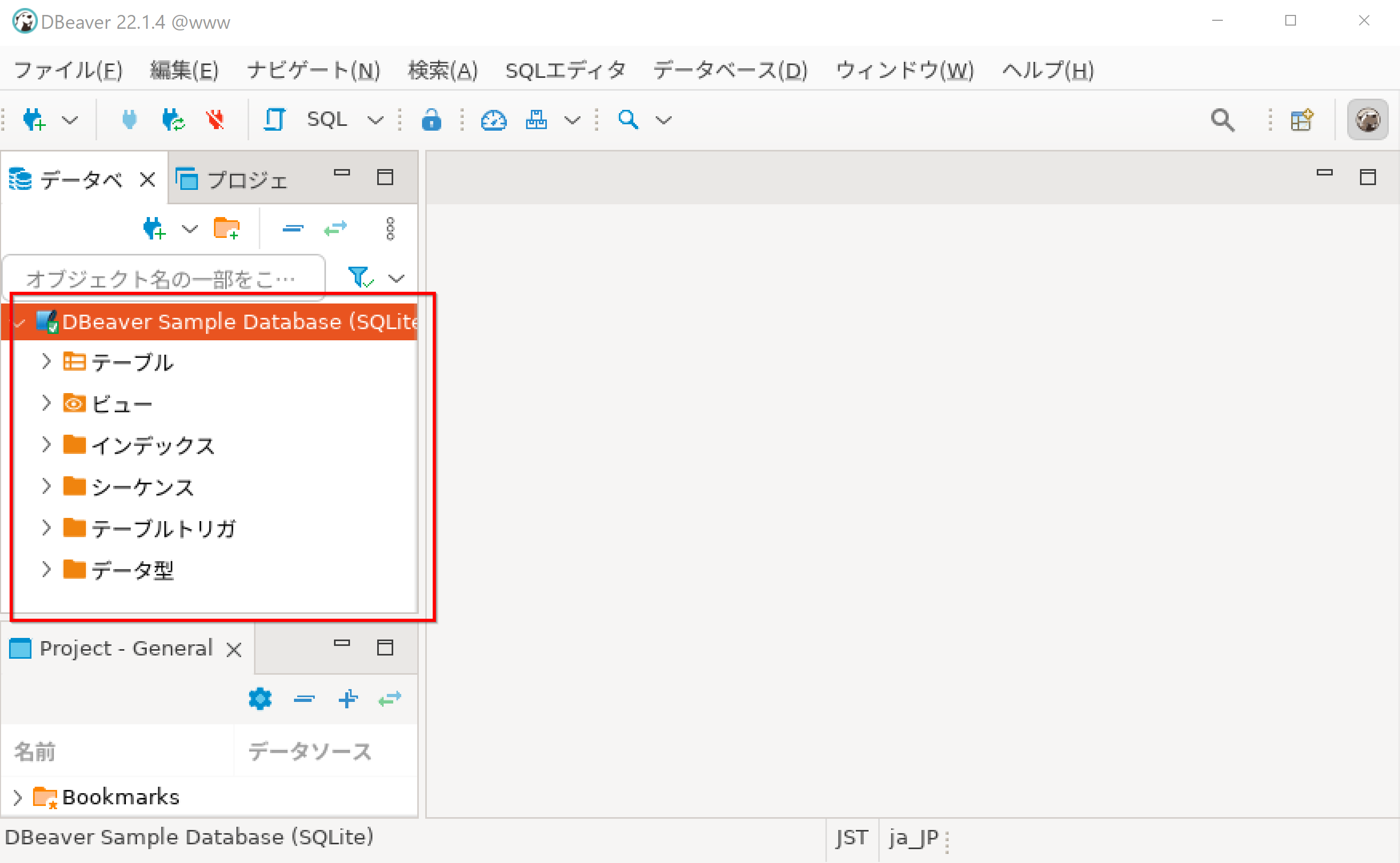Select DBeaver Sample Database (SQLite) connection
1400x863 pixels.
point(210,322)
